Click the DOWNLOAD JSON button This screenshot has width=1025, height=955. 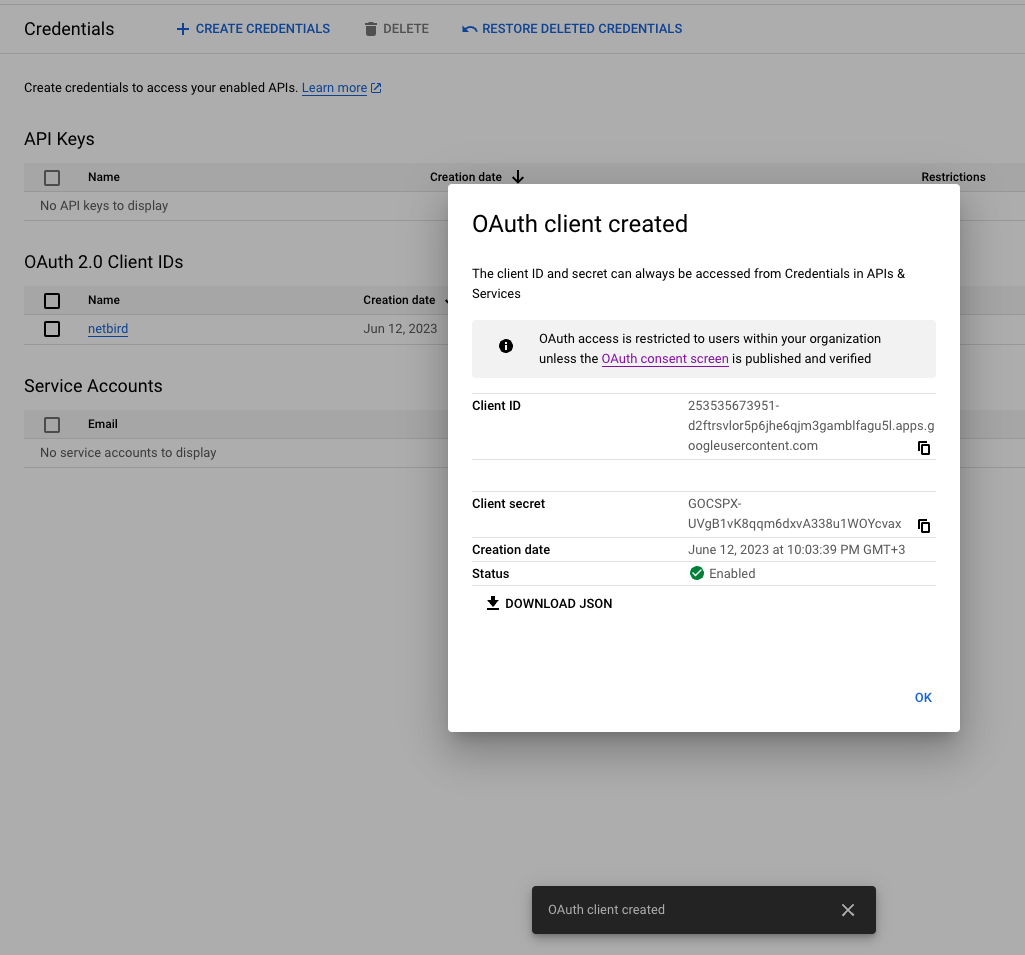coord(548,603)
